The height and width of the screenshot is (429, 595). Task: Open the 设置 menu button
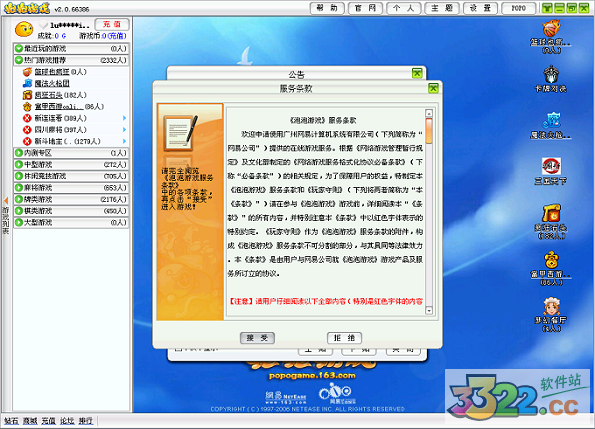point(480,8)
